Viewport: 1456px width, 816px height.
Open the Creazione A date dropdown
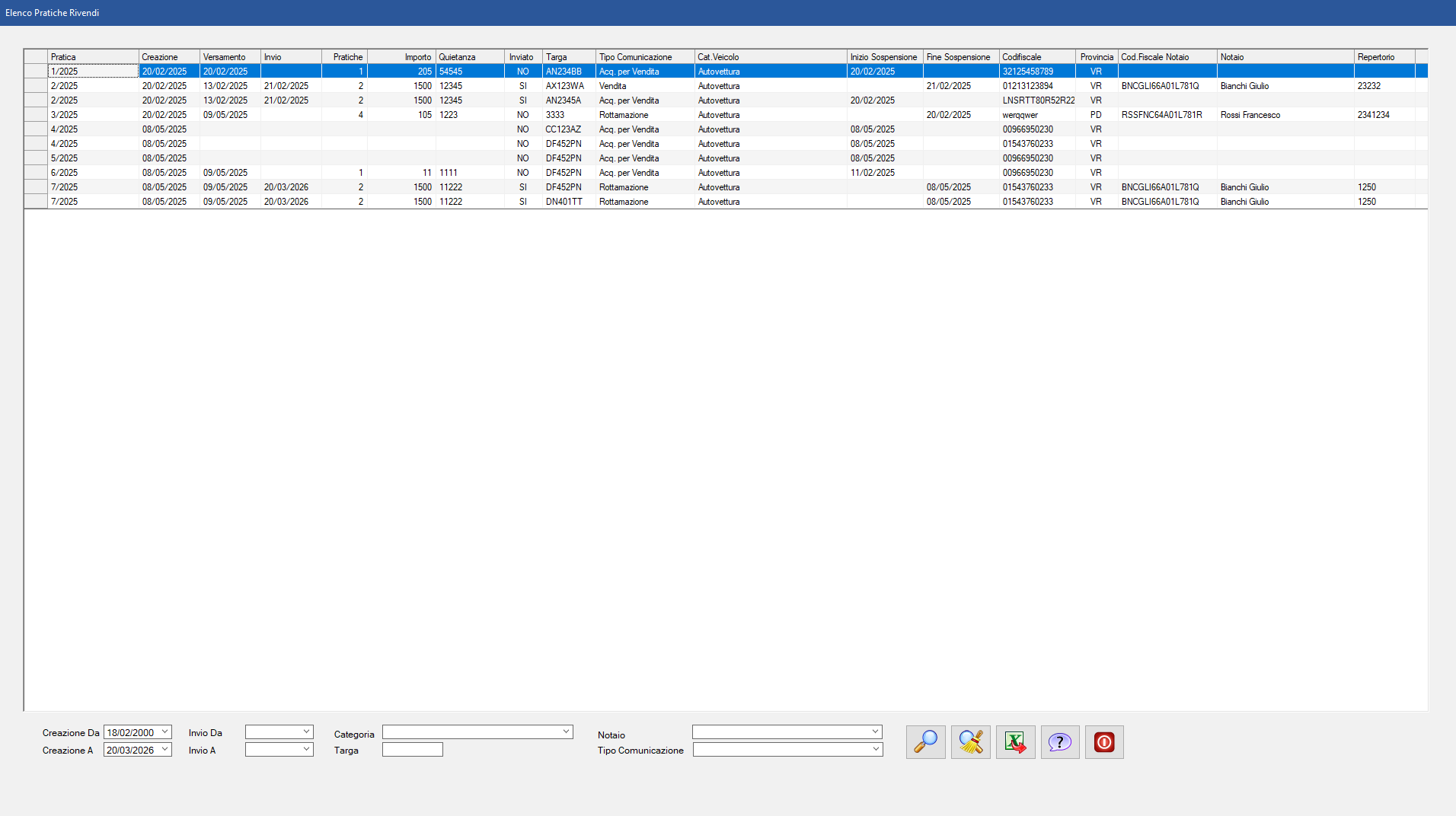[164, 750]
